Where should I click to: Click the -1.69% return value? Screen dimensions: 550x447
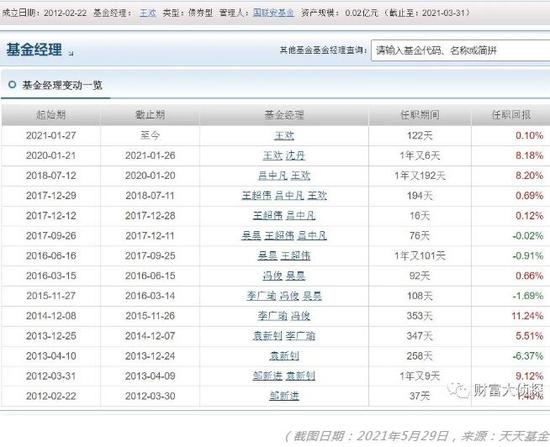tap(528, 296)
